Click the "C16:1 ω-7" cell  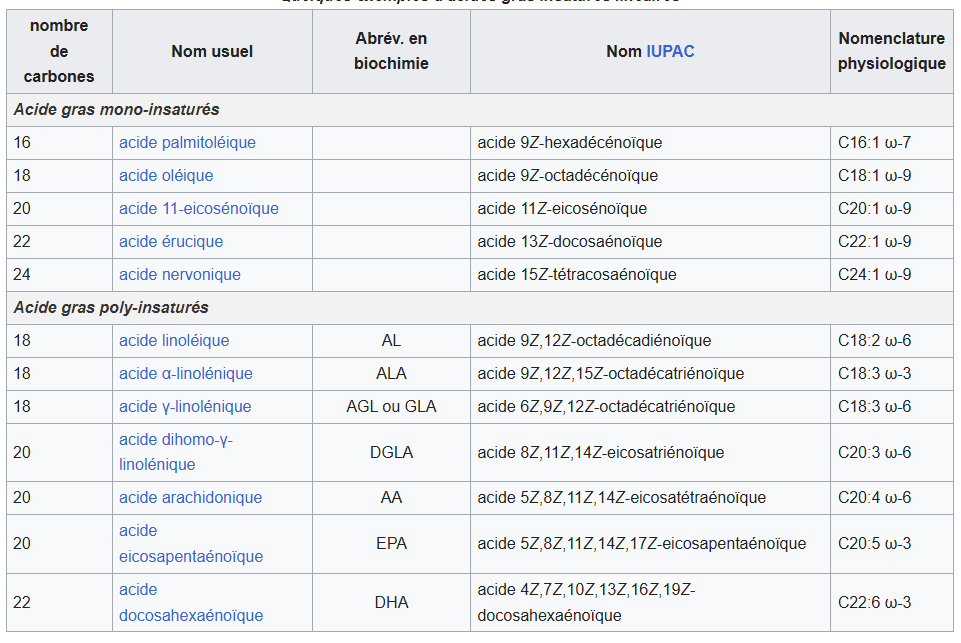coord(874,143)
